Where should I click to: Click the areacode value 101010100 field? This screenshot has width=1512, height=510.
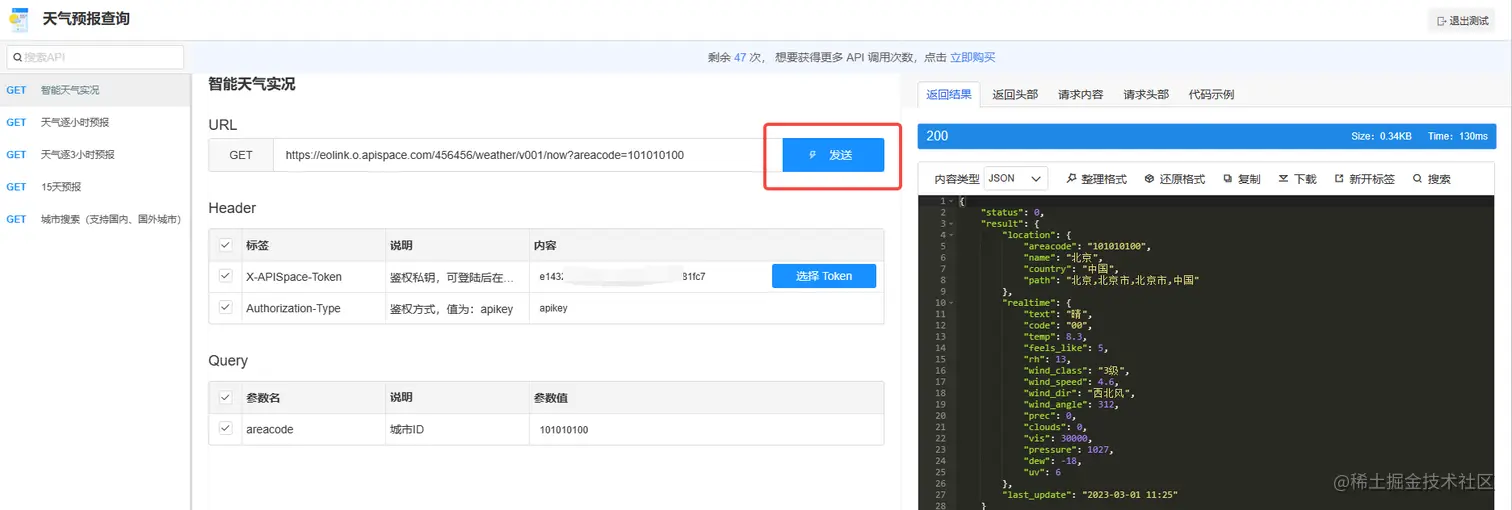pyautogui.click(x=706, y=429)
